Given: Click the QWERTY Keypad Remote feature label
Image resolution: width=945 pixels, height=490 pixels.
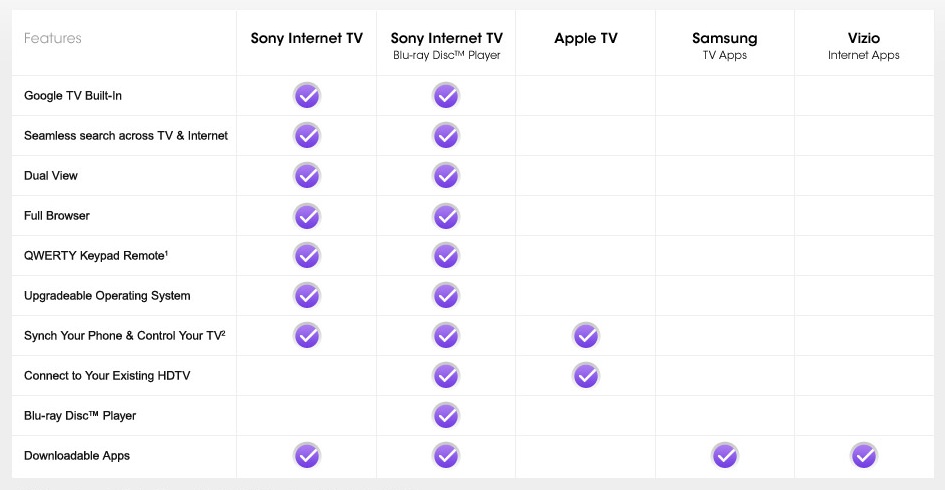Looking at the screenshot, I should click(x=96, y=256).
